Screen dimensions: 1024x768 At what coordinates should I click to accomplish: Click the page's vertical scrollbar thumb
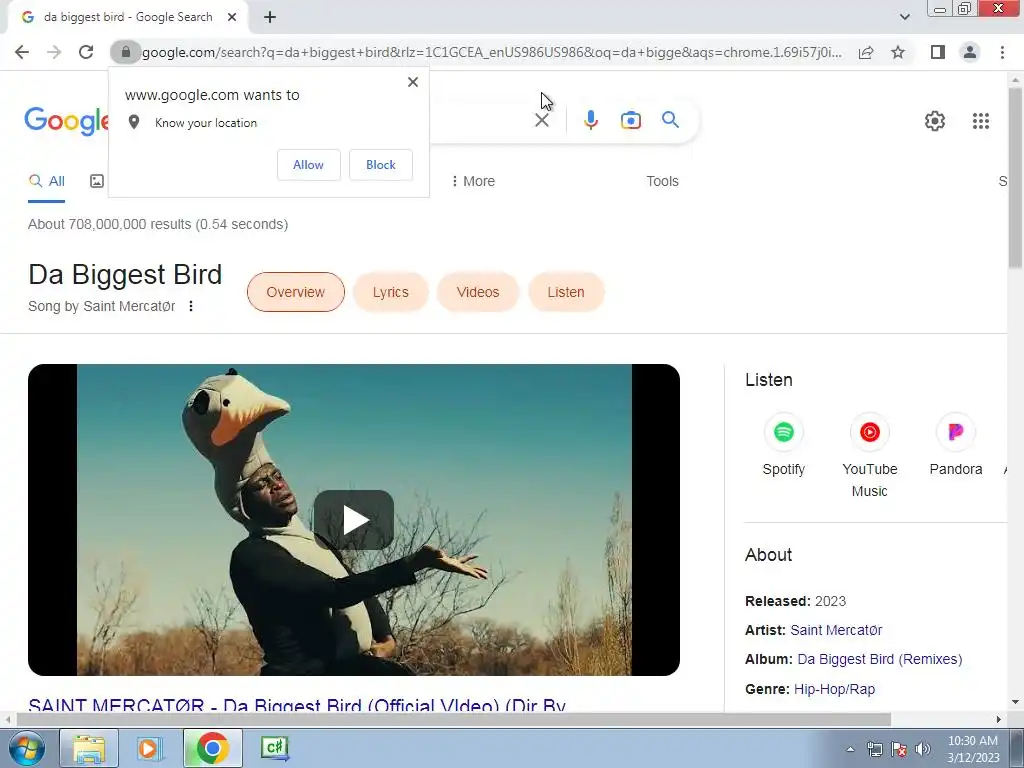tap(1015, 176)
